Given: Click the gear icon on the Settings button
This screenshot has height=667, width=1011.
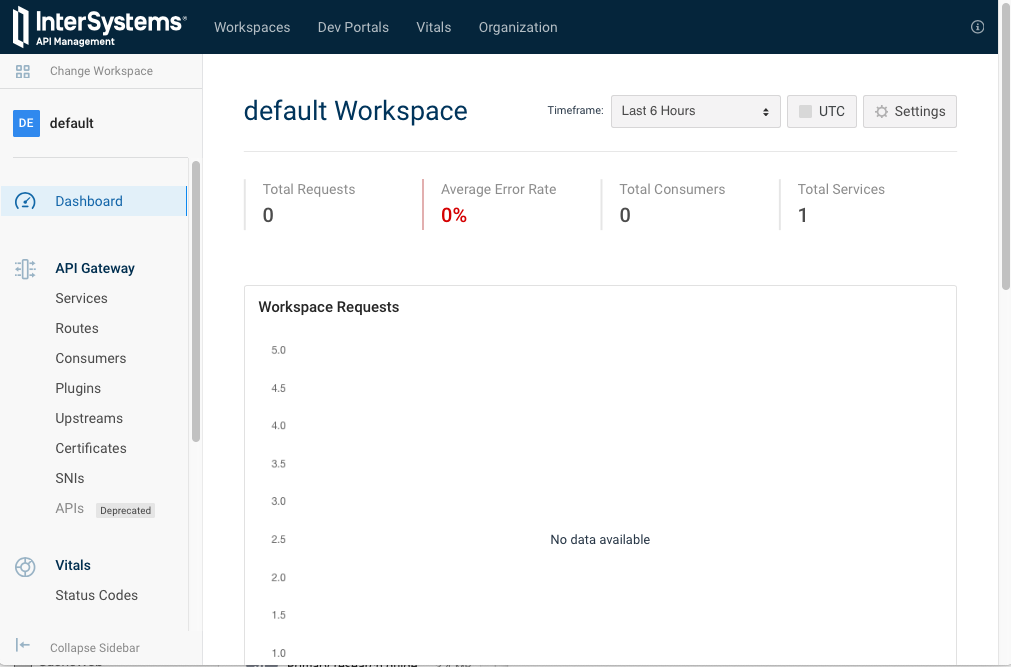Looking at the screenshot, I should 884,111.
